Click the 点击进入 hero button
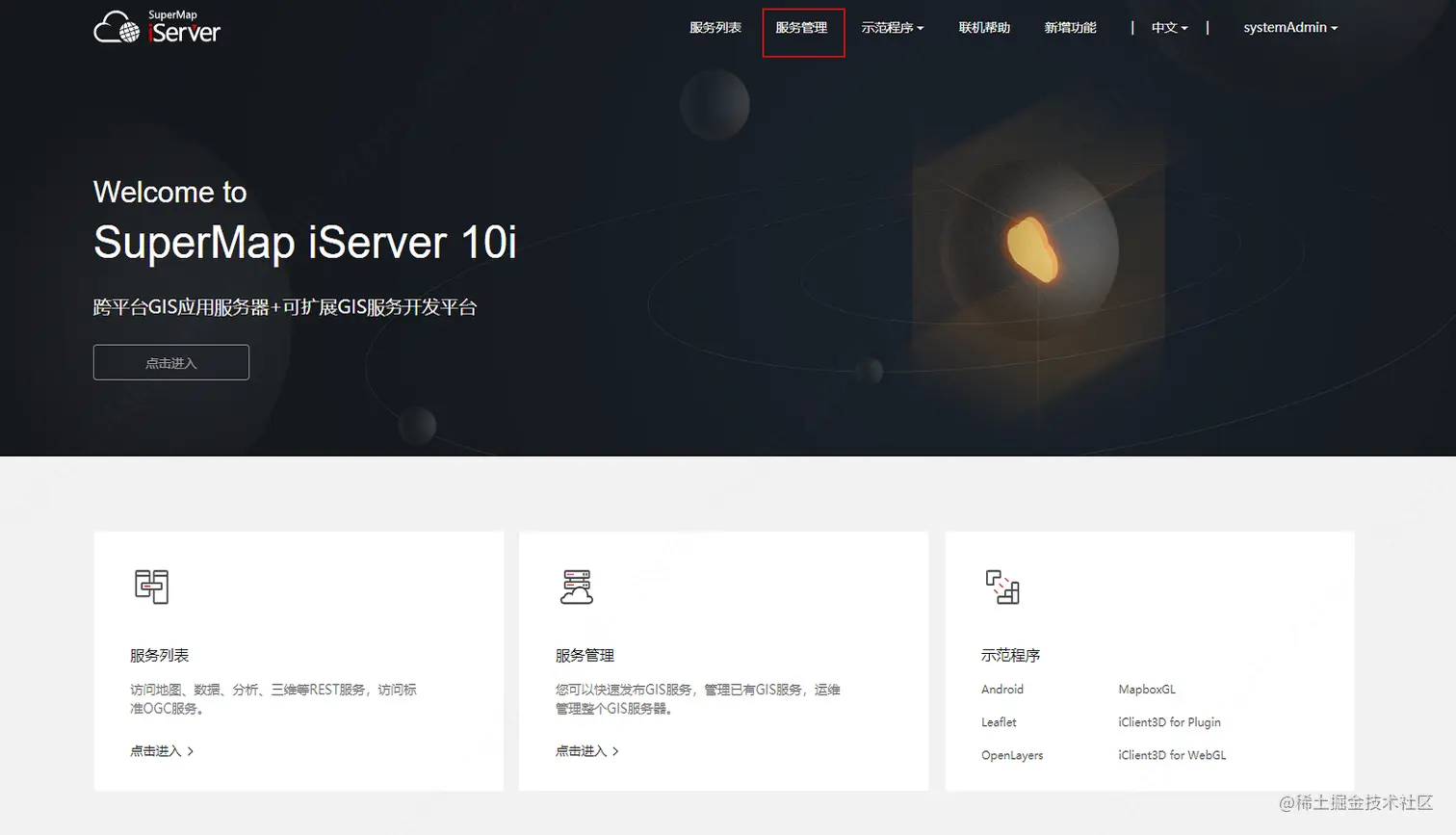This screenshot has height=835, width=1456. (x=171, y=362)
